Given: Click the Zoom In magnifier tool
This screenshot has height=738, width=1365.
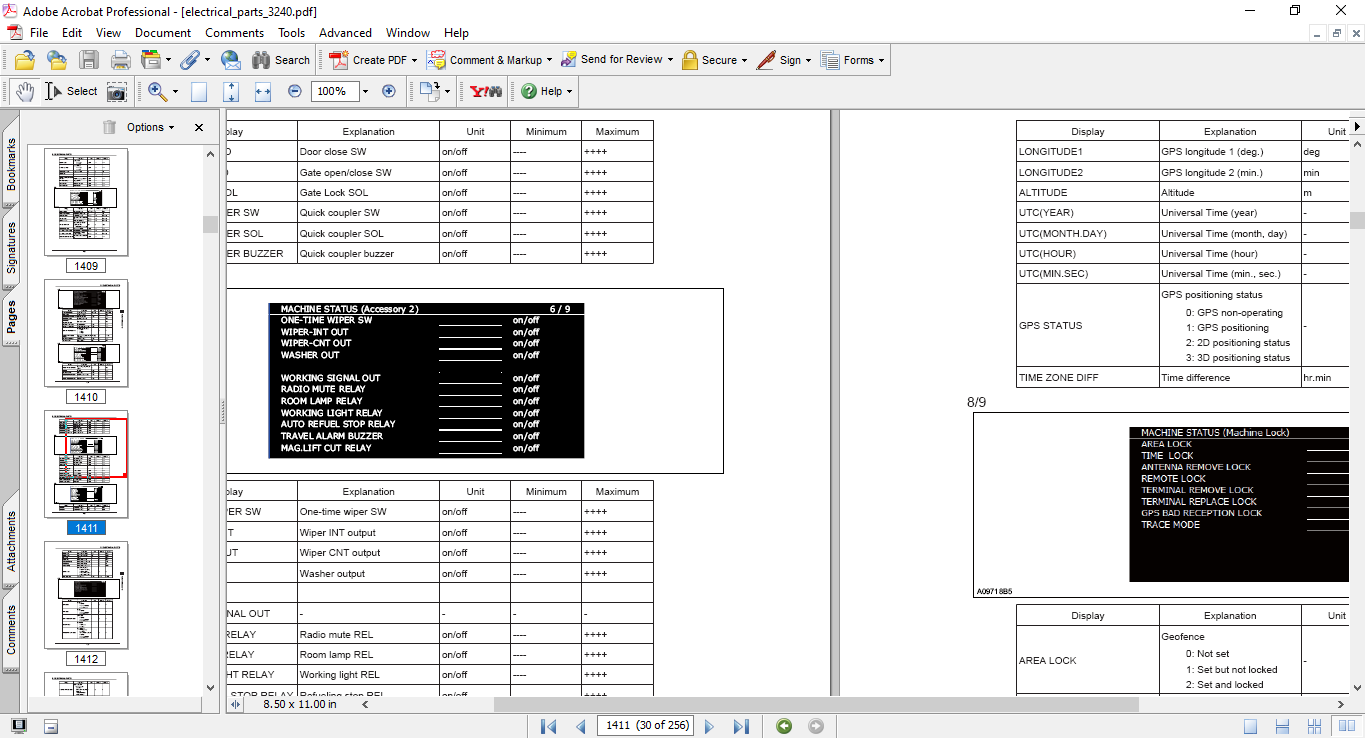Looking at the screenshot, I should [157, 91].
